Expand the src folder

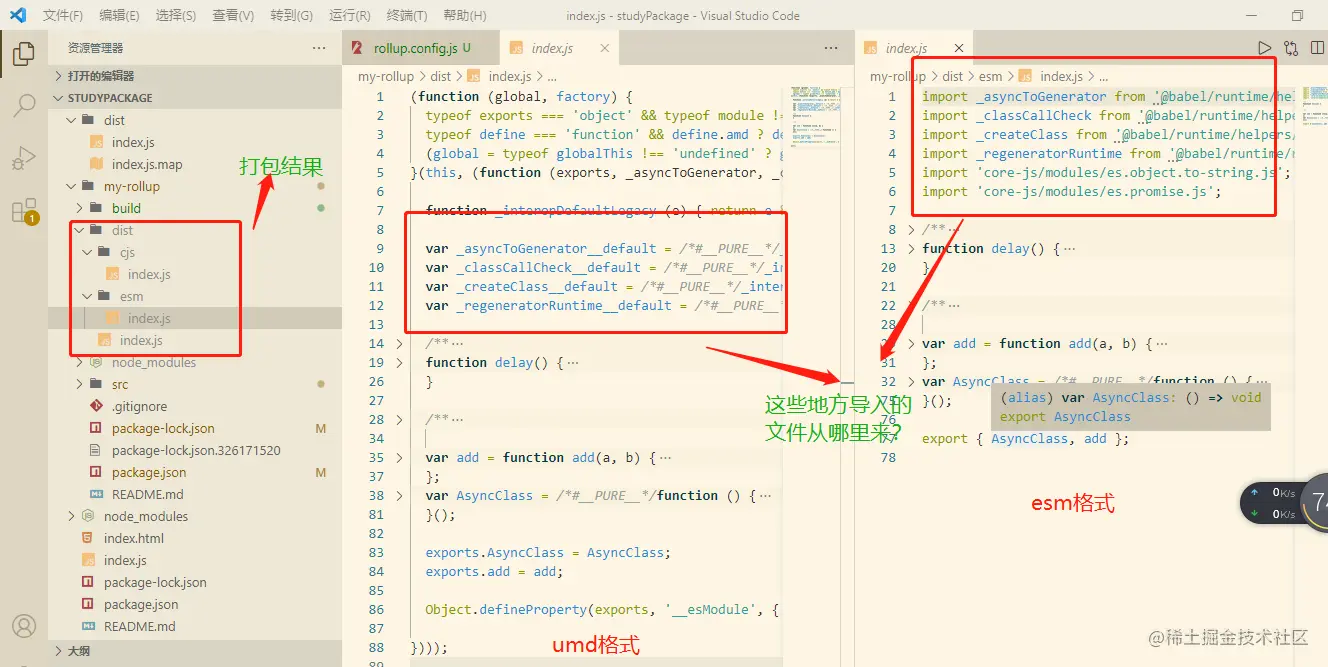point(120,384)
